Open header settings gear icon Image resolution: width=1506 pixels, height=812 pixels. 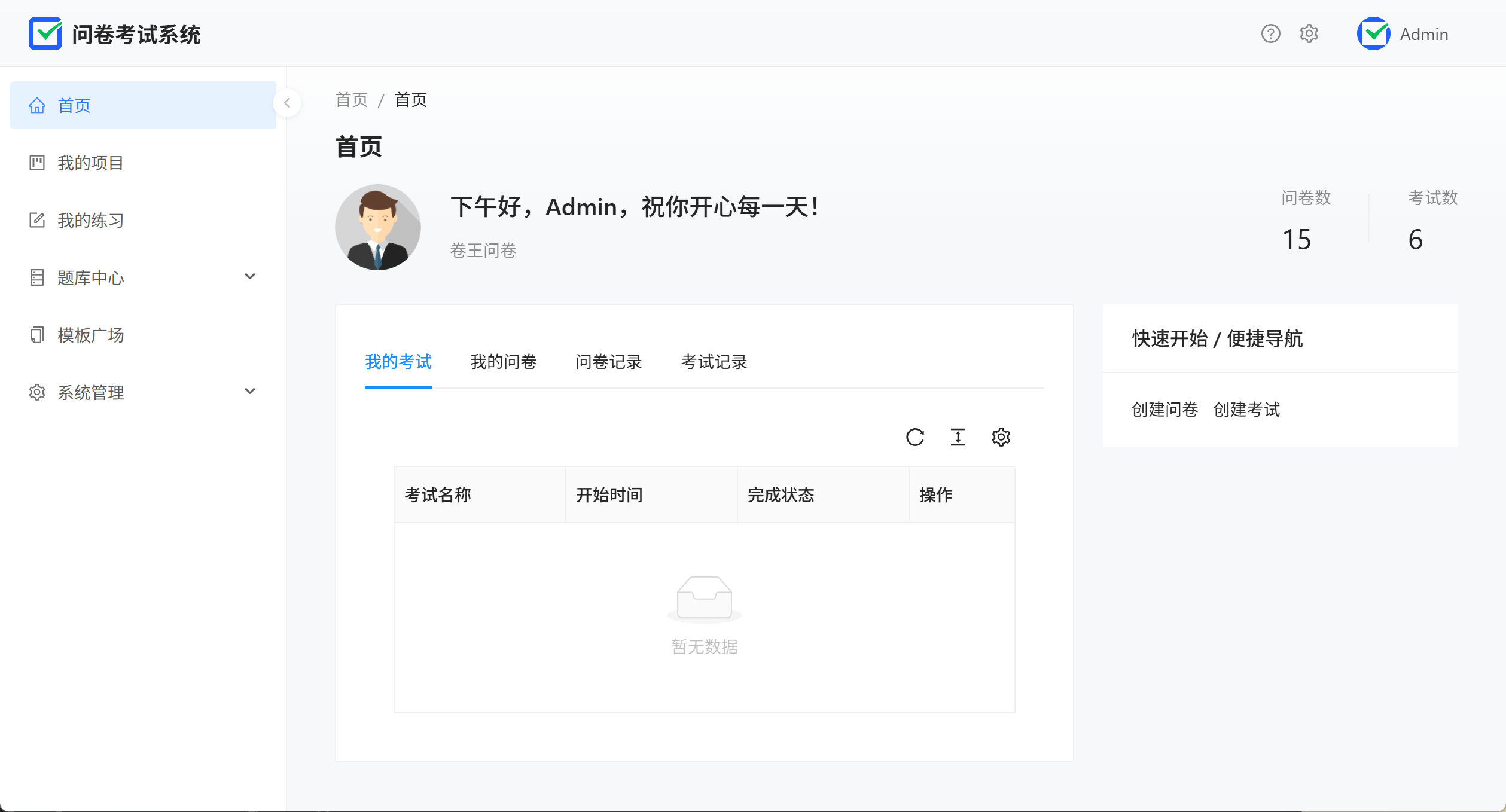pos(1309,34)
